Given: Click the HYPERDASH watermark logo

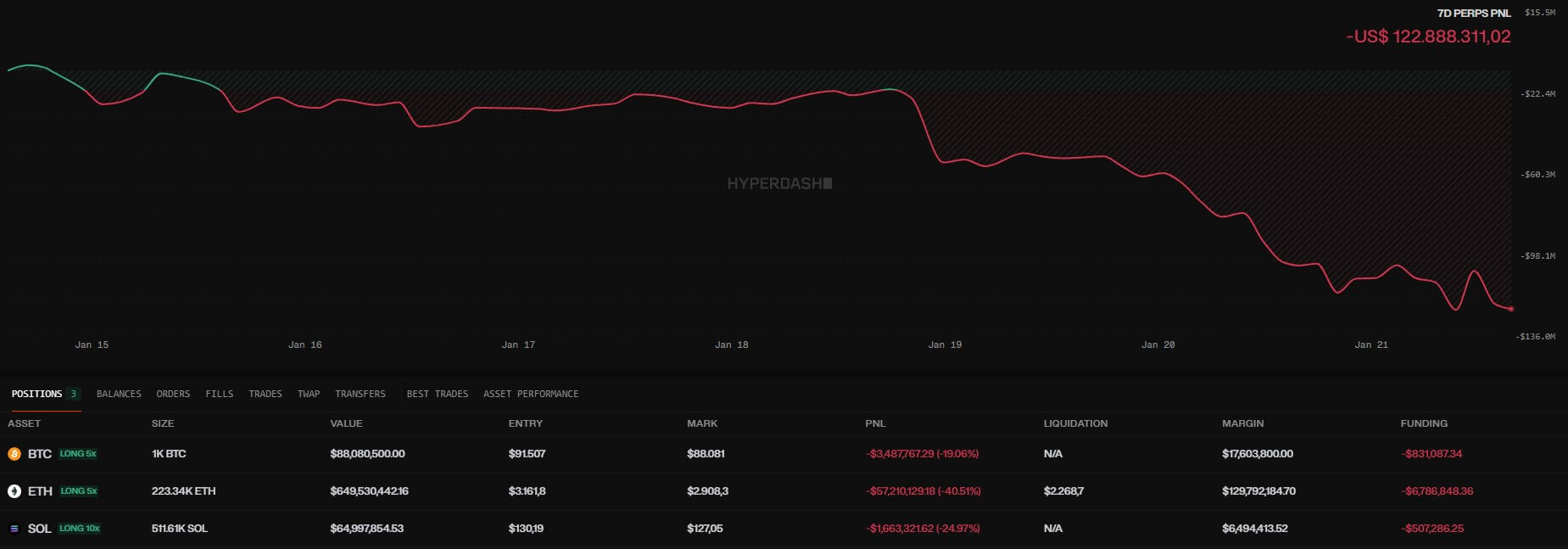Looking at the screenshot, I should pyautogui.click(x=779, y=183).
